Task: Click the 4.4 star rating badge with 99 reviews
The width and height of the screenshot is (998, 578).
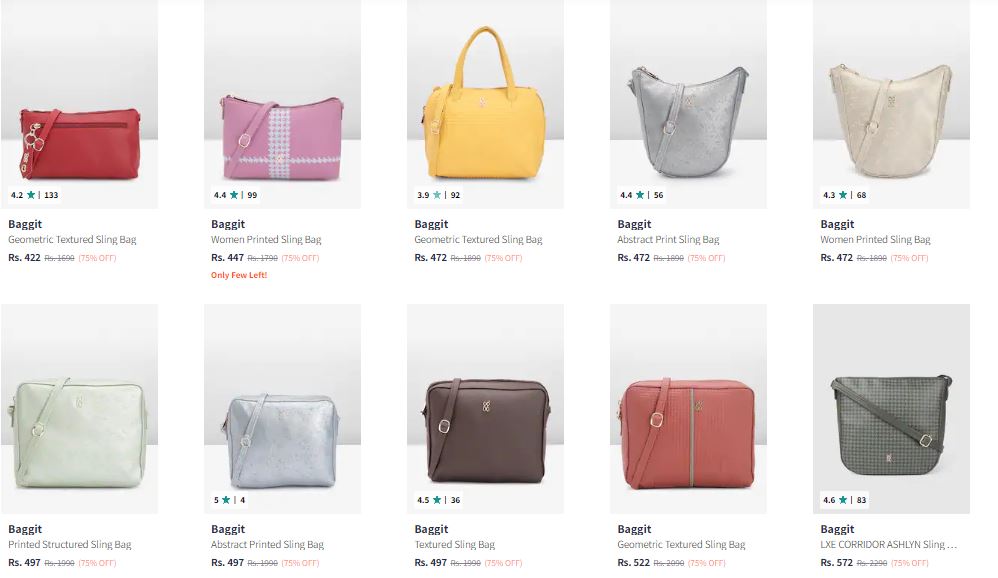Action: coord(235,195)
